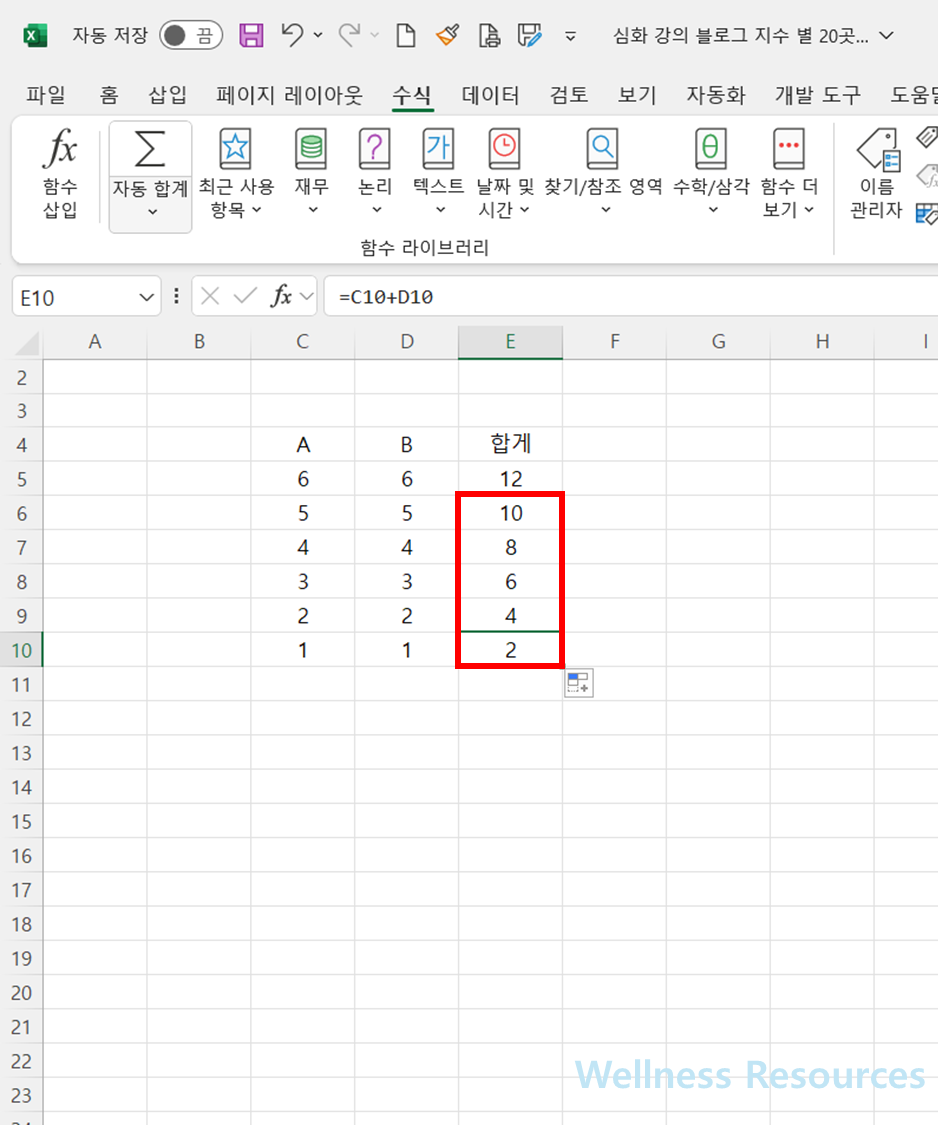Select row 4 header
Image resolution: width=949 pixels, height=1125 pixels.
tap(22, 445)
